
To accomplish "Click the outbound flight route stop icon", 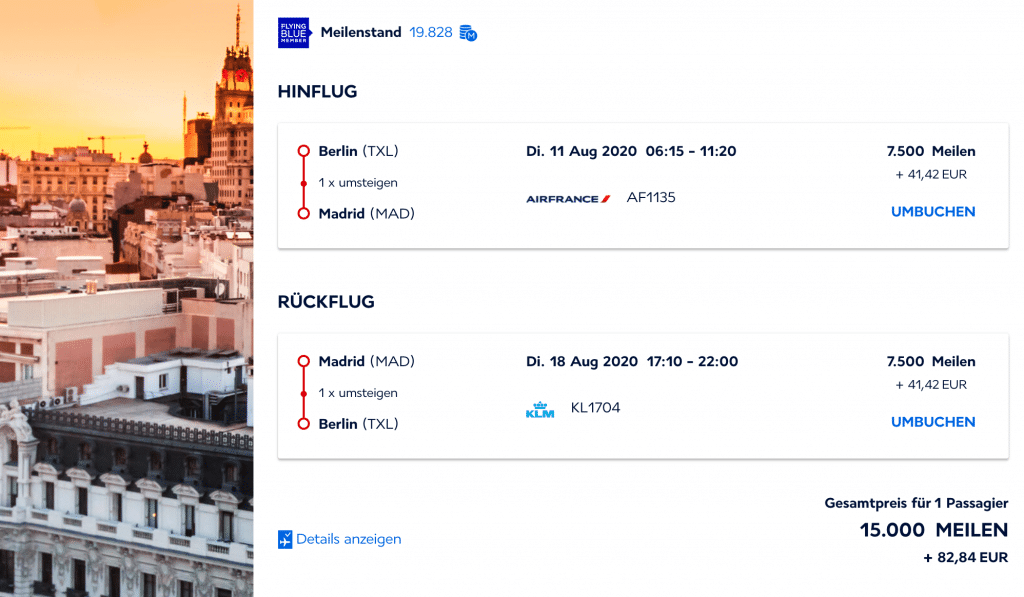I will tap(304, 183).
